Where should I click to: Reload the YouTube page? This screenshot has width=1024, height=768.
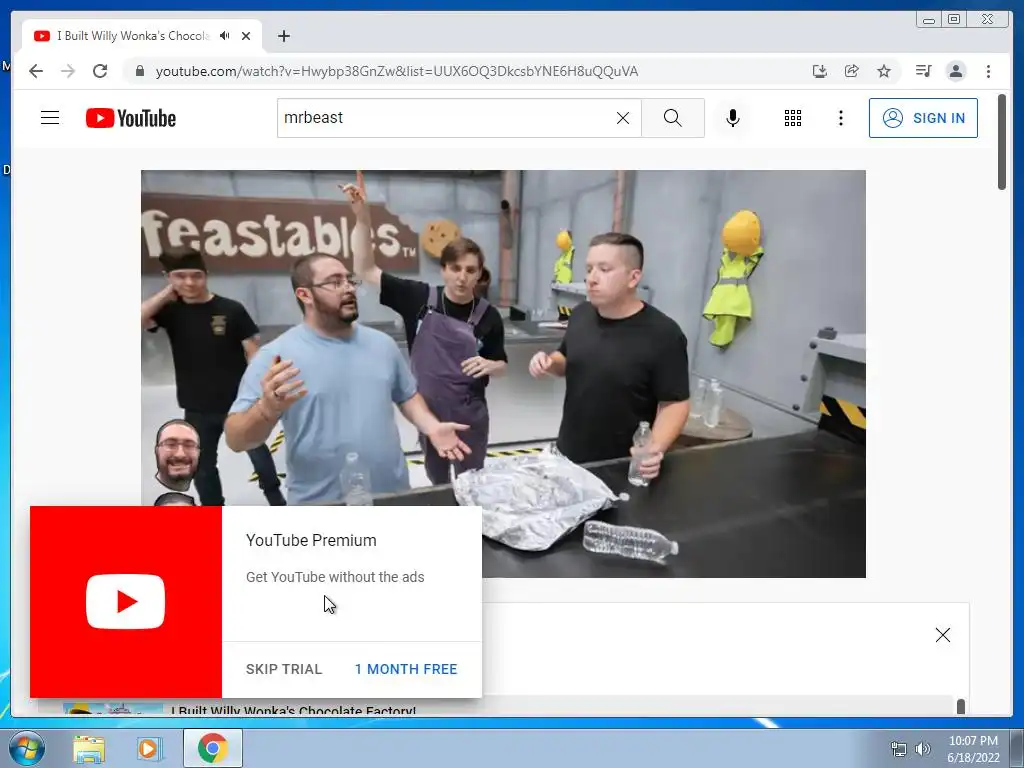(100, 71)
